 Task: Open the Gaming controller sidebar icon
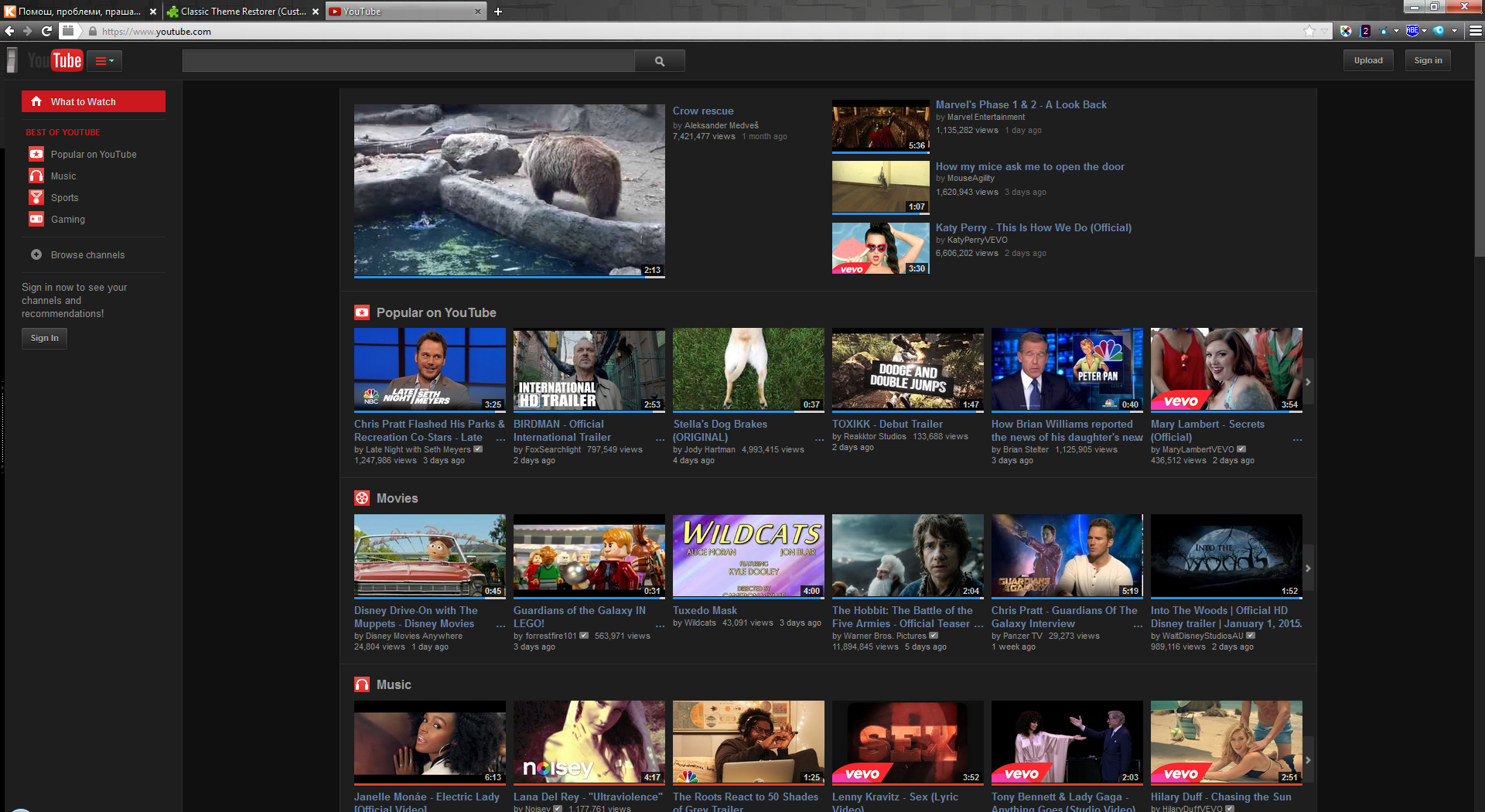click(x=36, y=219)
